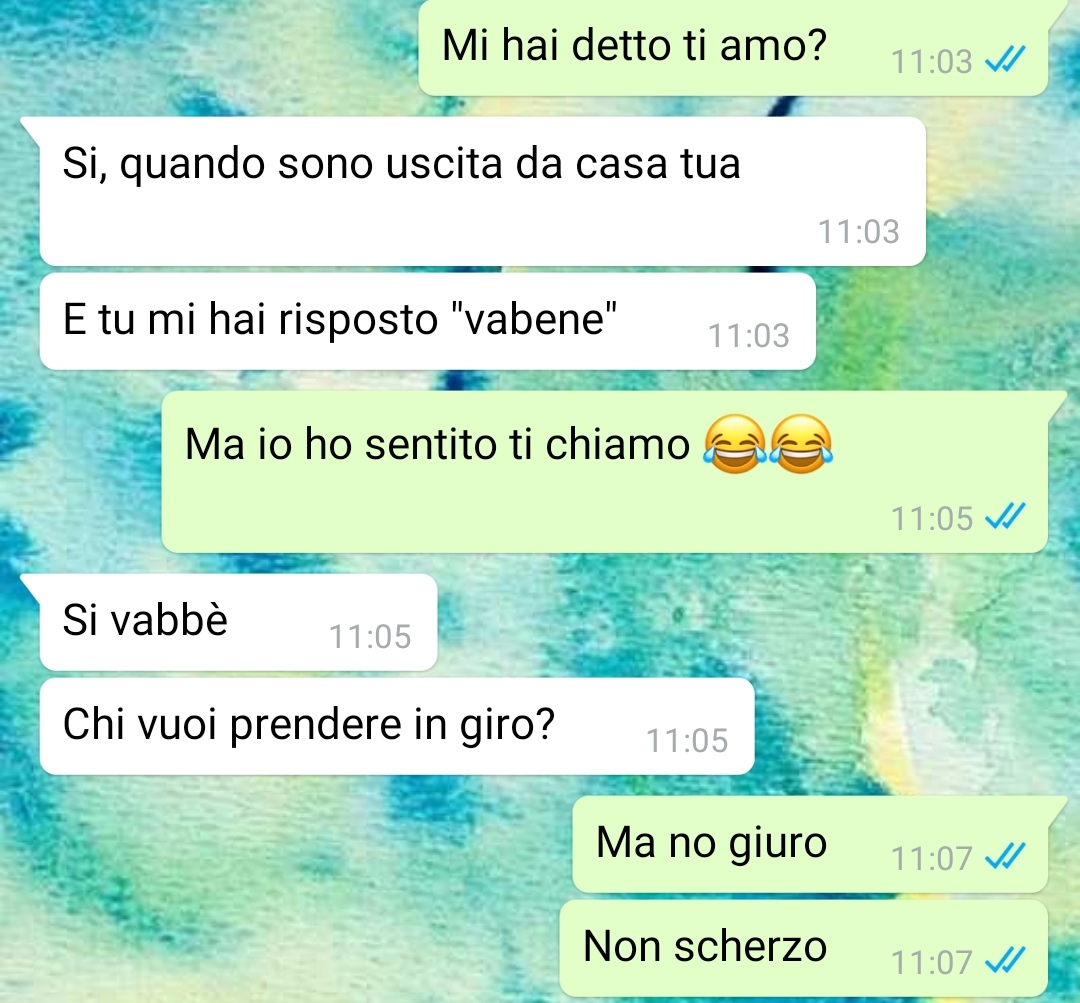The width and height of the screenshot is (1080, 1003).
Task: Select the 'Si vabbè' message bubble
Action: [x=238, y=622]
